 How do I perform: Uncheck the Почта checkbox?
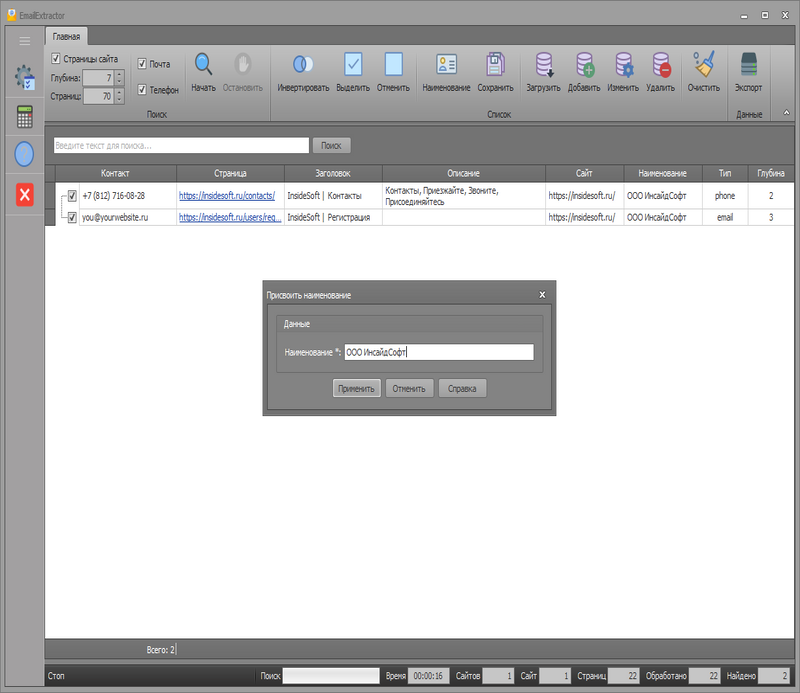tap(142, 64)
